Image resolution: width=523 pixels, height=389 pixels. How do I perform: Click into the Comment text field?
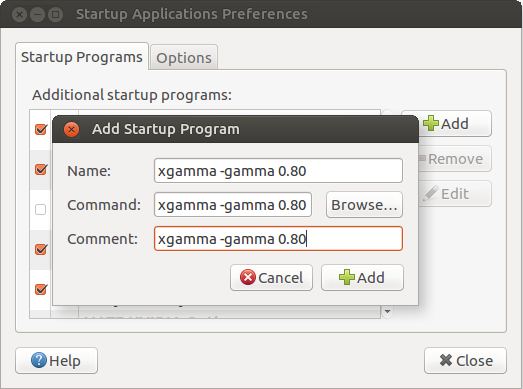pyautogui.click(x=278, y=239)
